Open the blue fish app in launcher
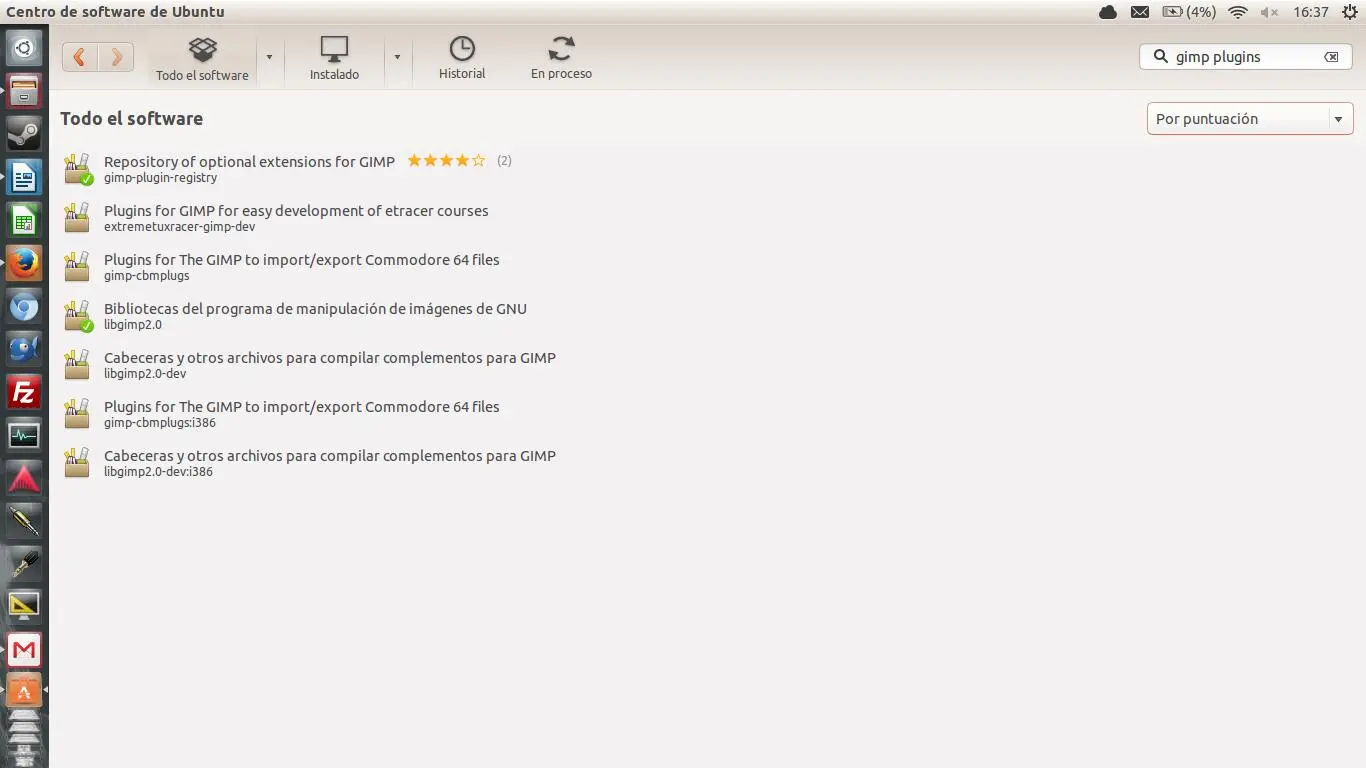The width and height of the screenshot is (1366, 768). coord(24,349)
